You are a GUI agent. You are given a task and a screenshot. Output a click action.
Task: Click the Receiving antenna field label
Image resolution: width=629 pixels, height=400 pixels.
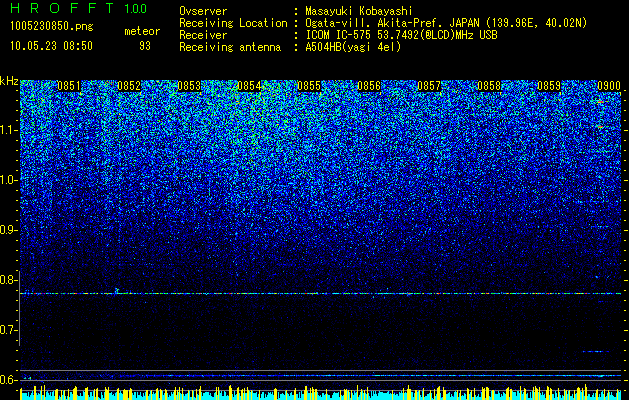point(230,47)
